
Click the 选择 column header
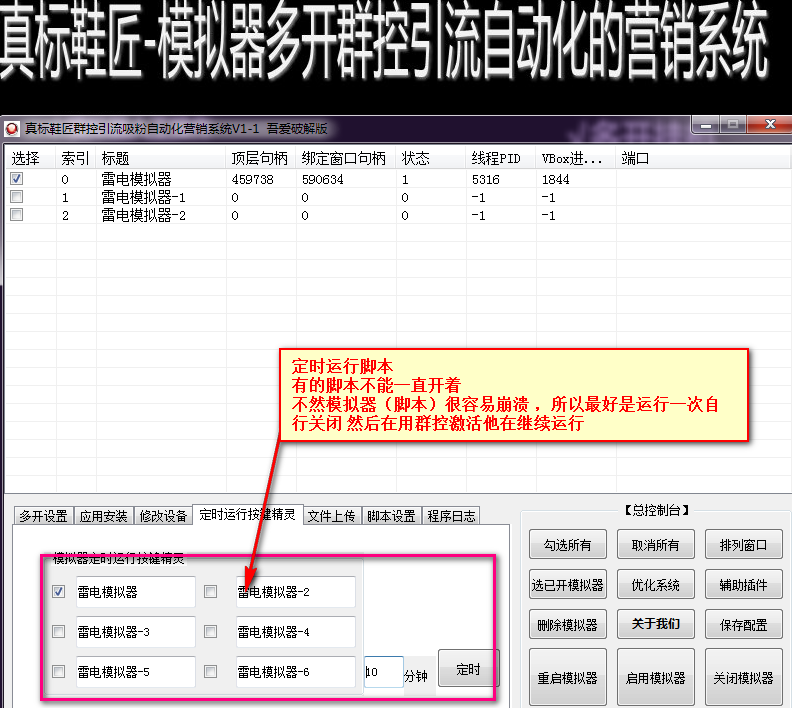tap(30, 158)
